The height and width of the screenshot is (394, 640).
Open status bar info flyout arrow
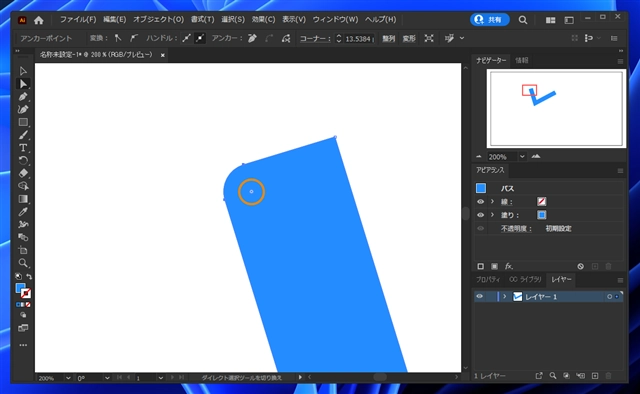click(x=300, y=378)
